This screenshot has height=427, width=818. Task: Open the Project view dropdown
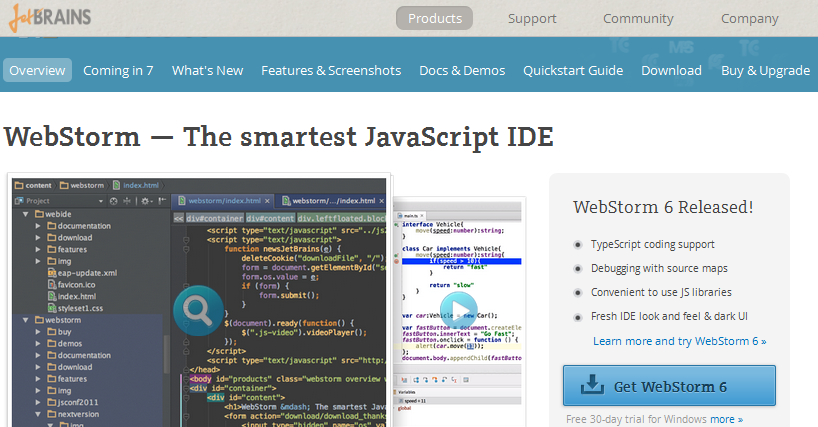[x=101, y=201]
